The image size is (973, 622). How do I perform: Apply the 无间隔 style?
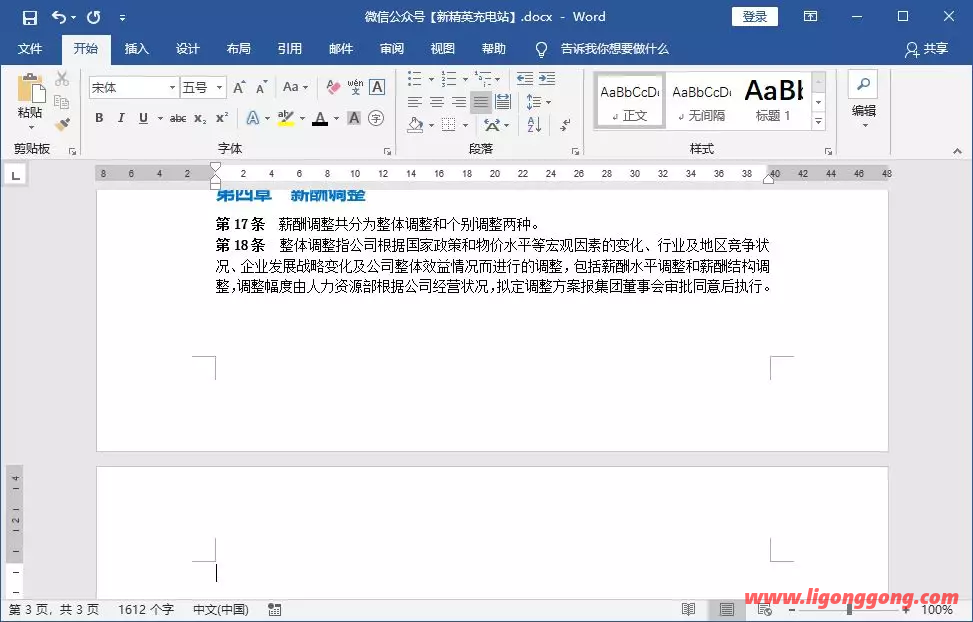701,102
